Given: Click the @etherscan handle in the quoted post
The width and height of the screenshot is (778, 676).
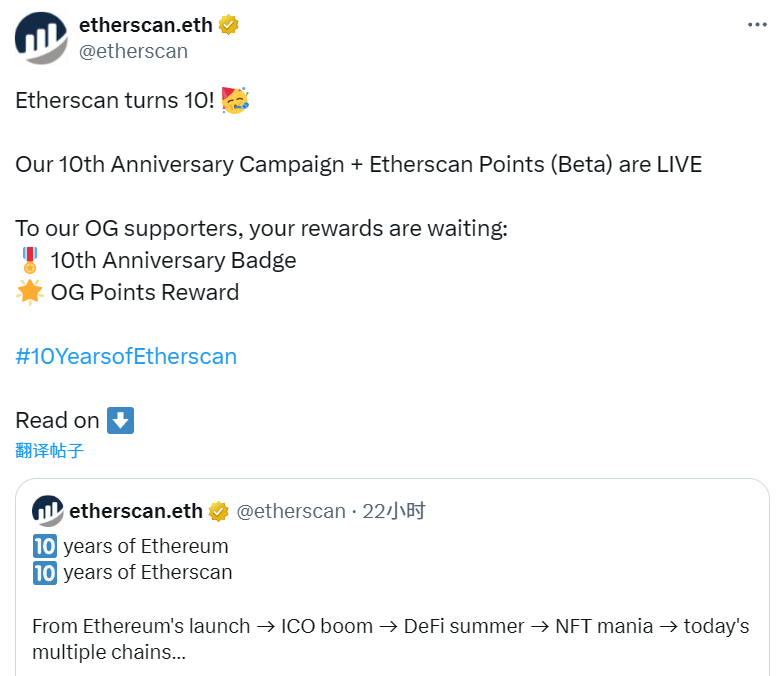Looking at the screenshot, I should (291, 512).
